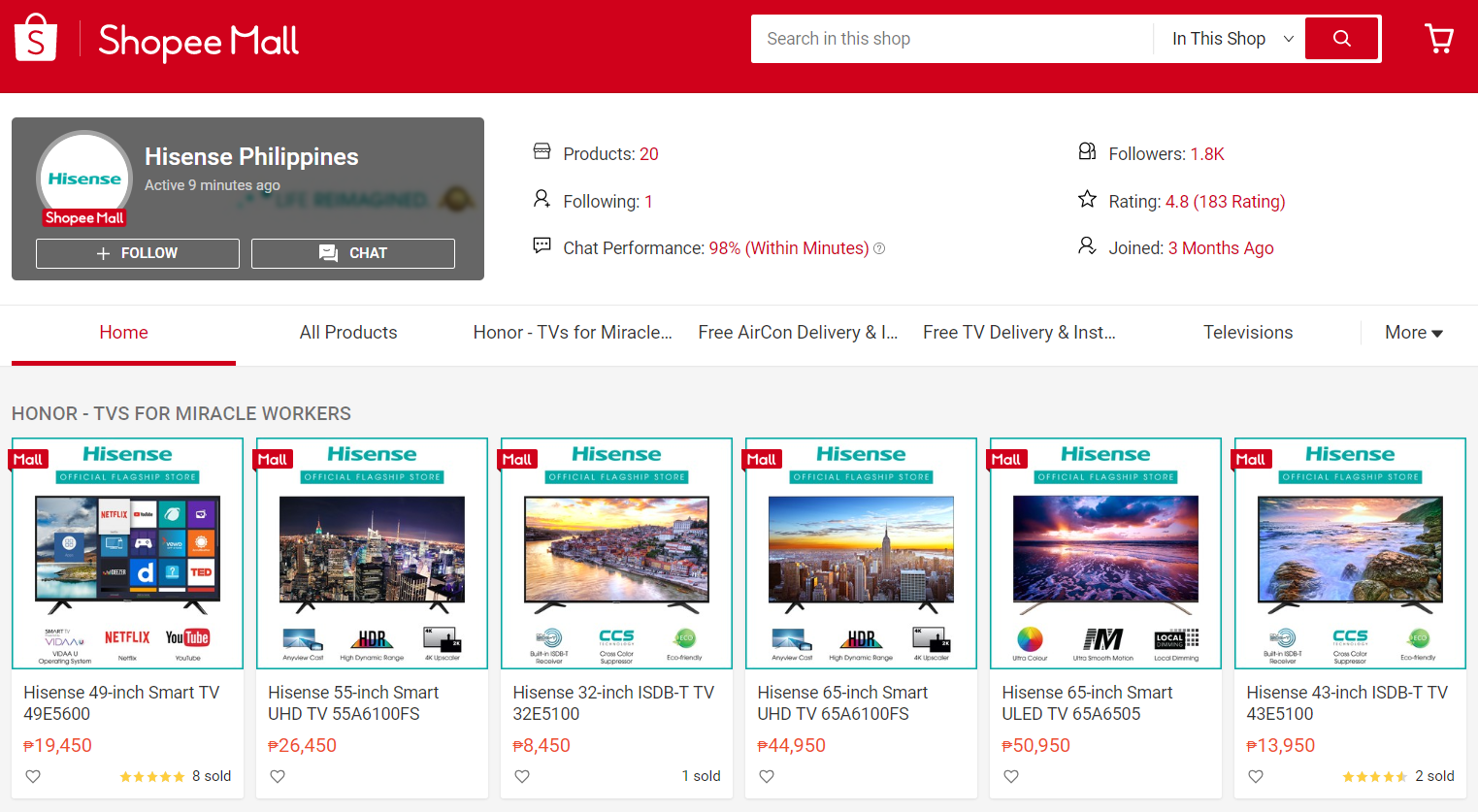The width and height of the screenshot is (1478, 812).
Task: Like the Hisense 65-inch ULED 65A6505 heart
Action: 1011,776
